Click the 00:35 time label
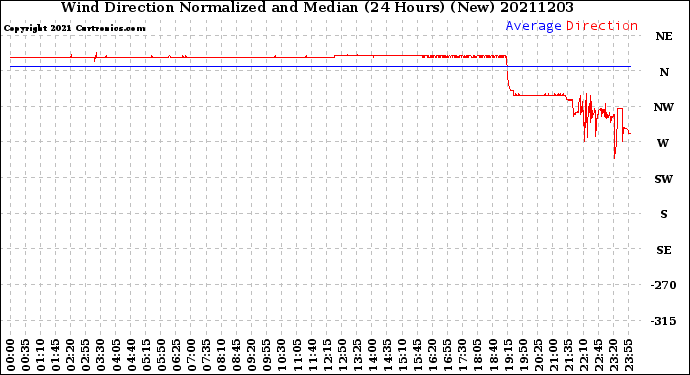Image resolution: width=690 pixels, height=375 pixels. tap(26, 355)
